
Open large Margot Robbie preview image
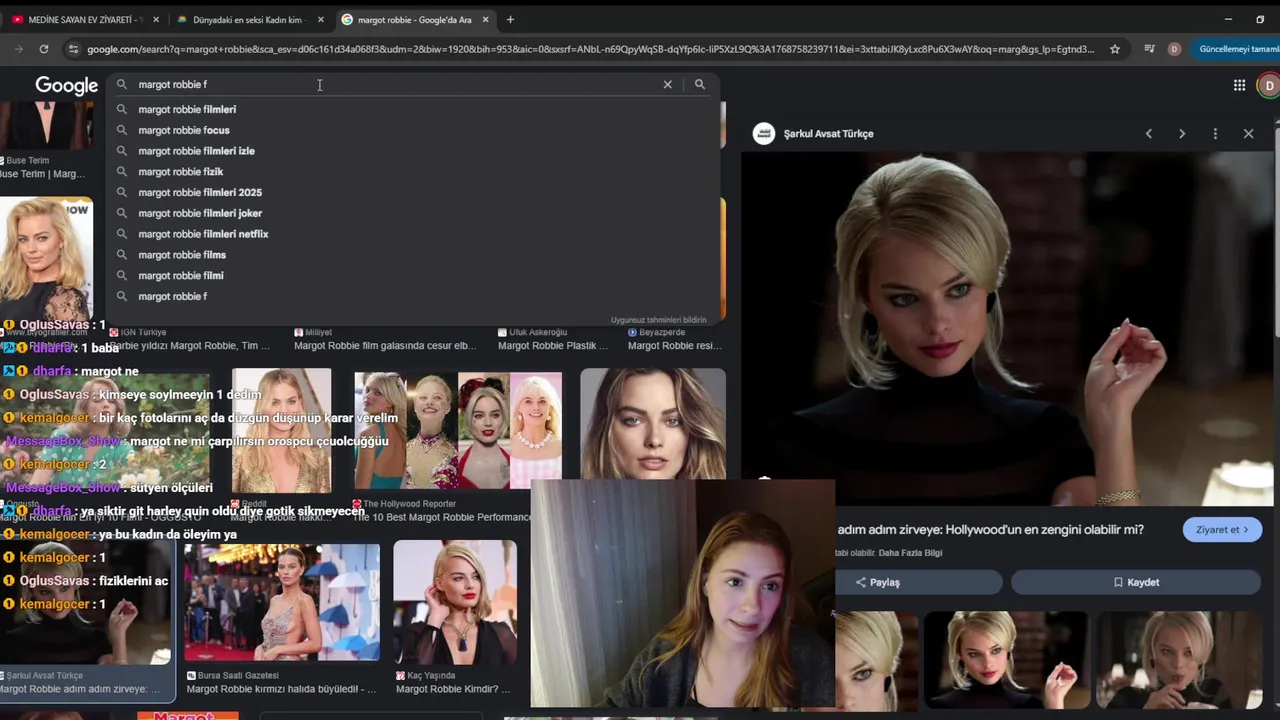(x=1008, y=328)
